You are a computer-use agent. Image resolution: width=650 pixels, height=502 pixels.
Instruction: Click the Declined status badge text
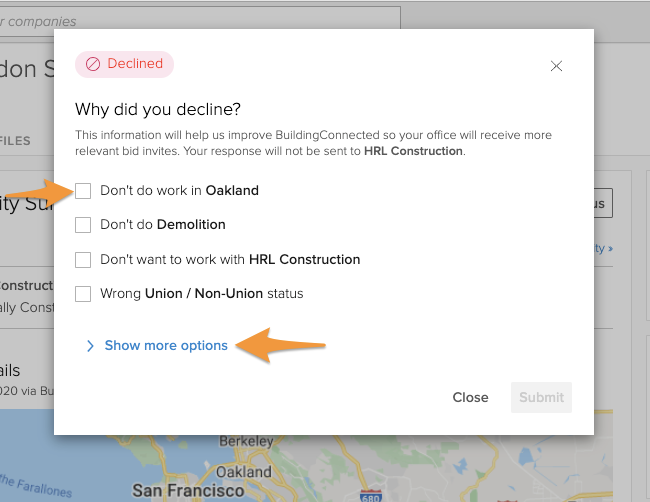point(135,64)
